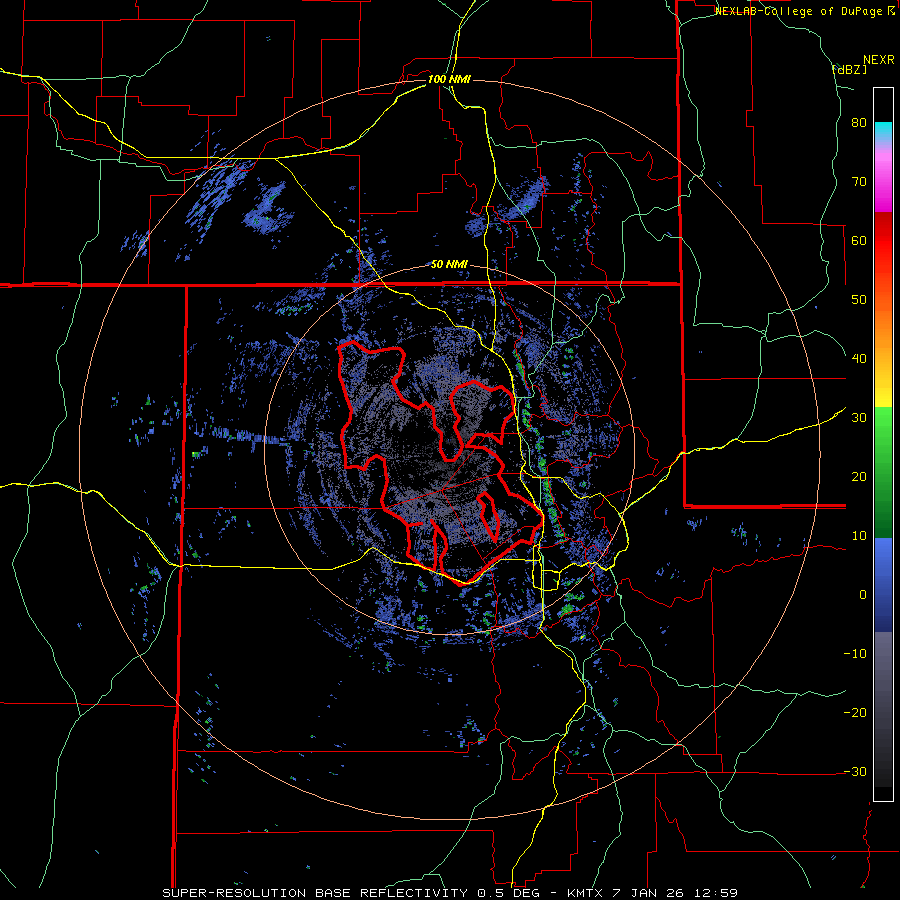Click the 10 value on the dBZ scale
900x900 pixels.
(859, 536)
